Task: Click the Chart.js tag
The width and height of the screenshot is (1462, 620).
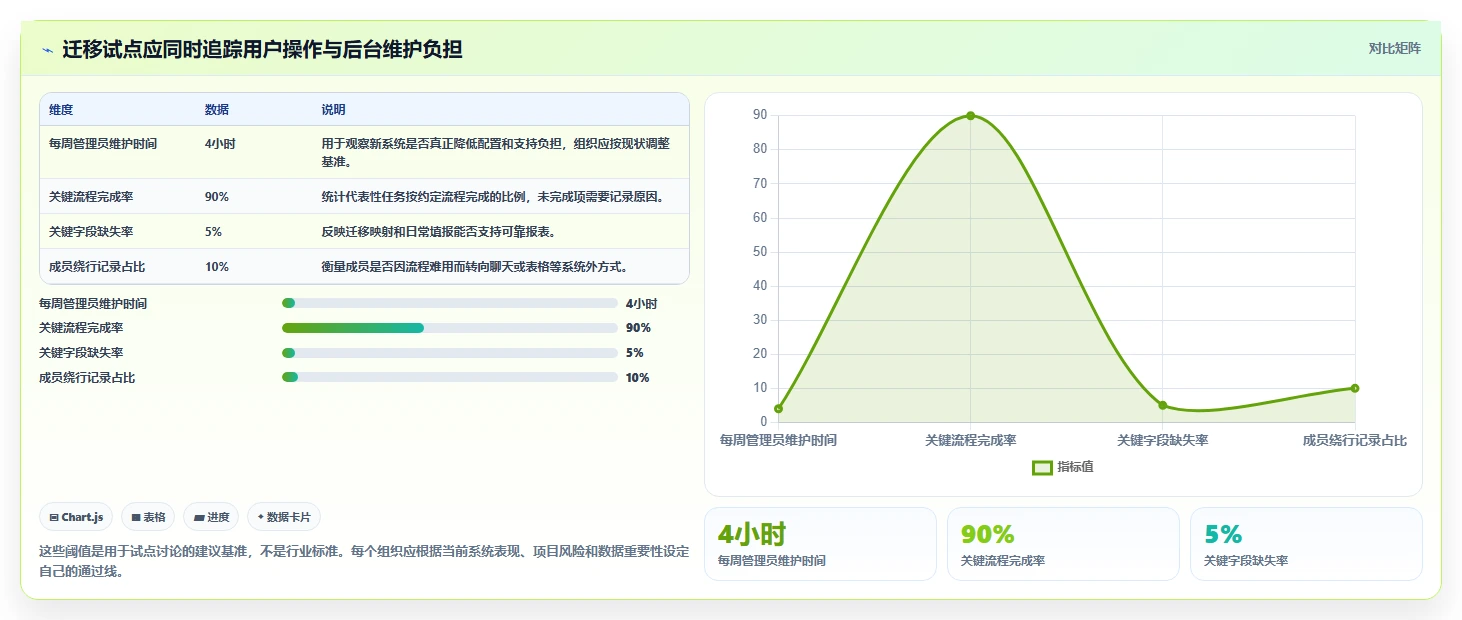Action: coord(77,517)
